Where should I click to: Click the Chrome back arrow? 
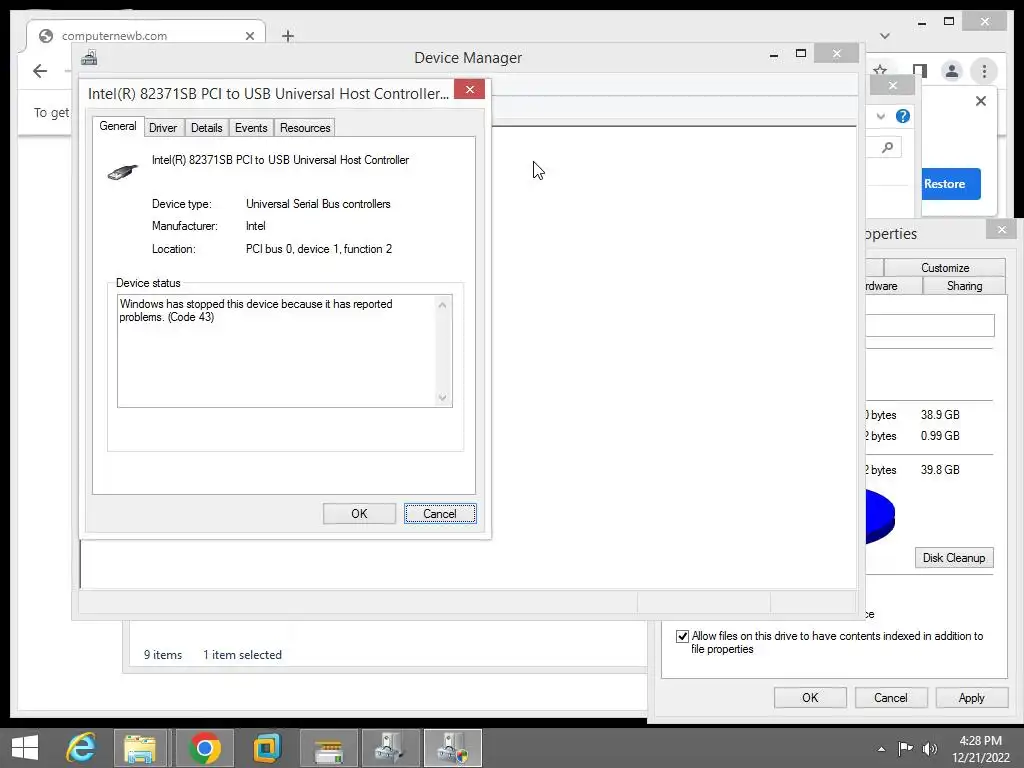[x=40, y=71]
